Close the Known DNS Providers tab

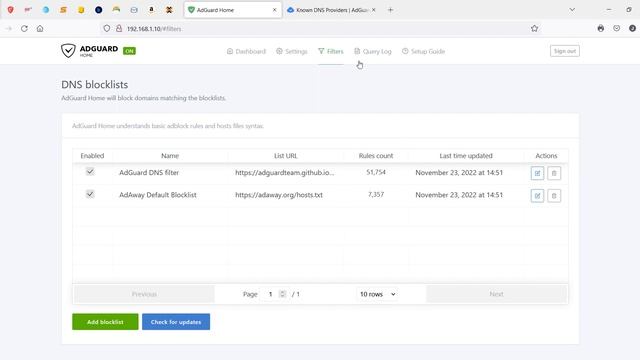point(373,10)
